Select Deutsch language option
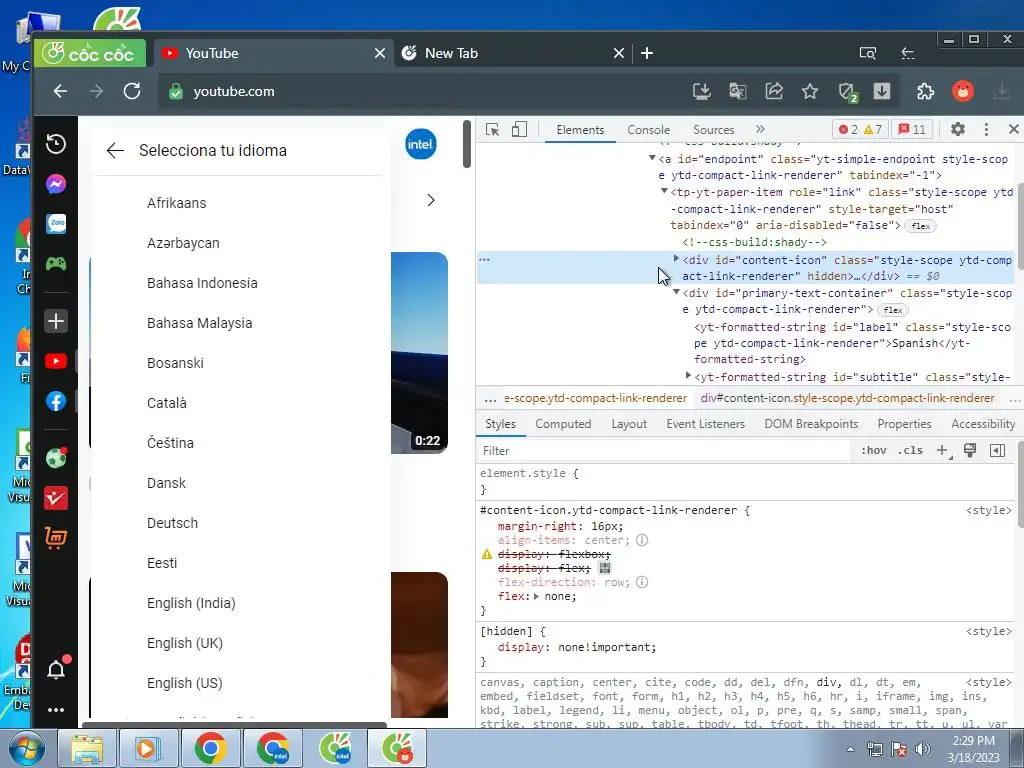 click(172, 523)
